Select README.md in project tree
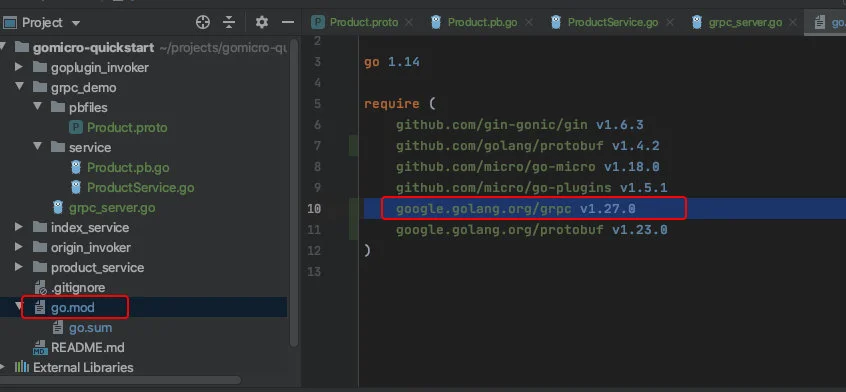Viewport: 846px width, 392px height. [87, 347]
